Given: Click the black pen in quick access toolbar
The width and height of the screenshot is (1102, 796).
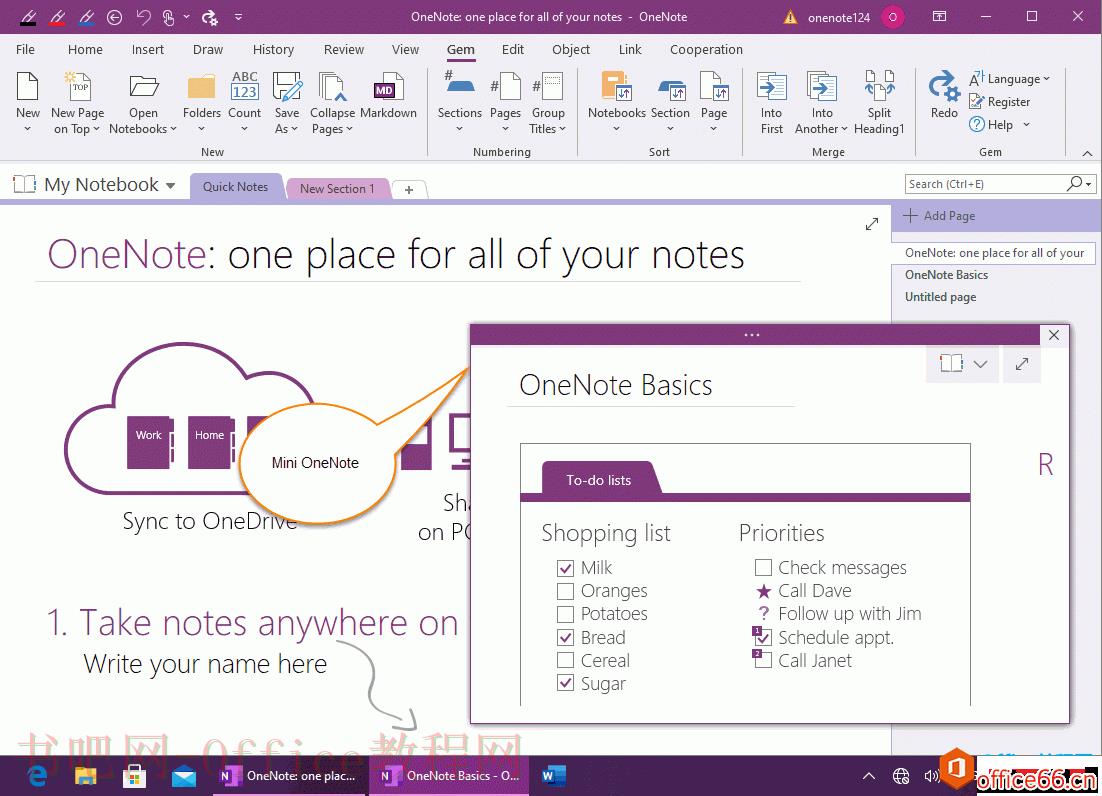Looking at the screenshot, I should click(x=29, y=17).
